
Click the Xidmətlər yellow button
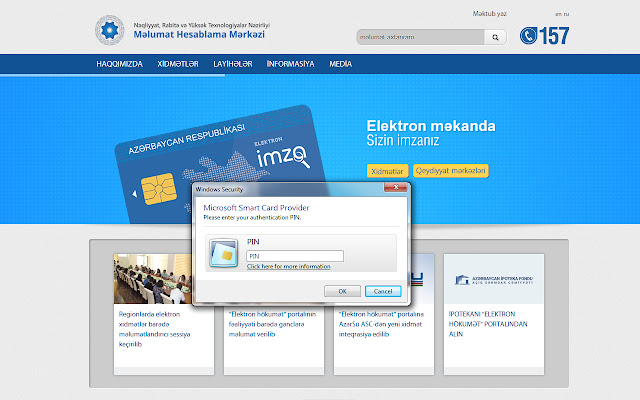point(387,171)
